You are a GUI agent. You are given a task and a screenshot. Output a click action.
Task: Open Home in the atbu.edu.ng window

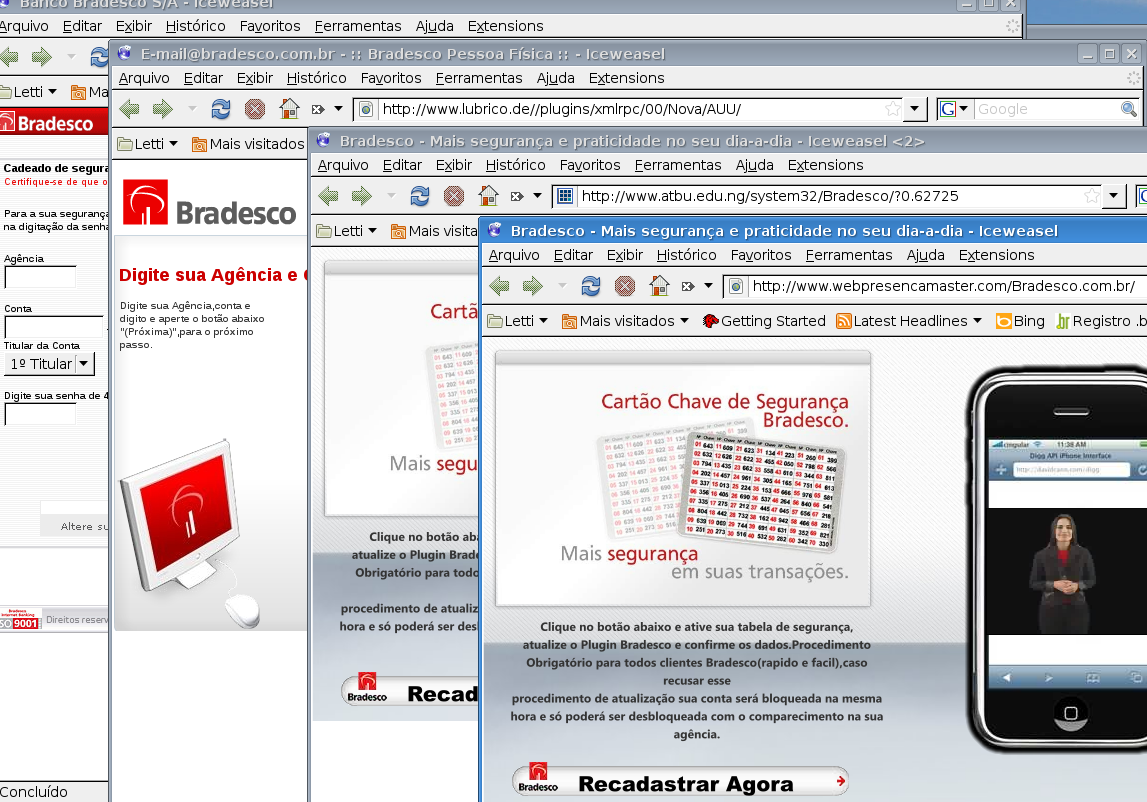[489, 196]
